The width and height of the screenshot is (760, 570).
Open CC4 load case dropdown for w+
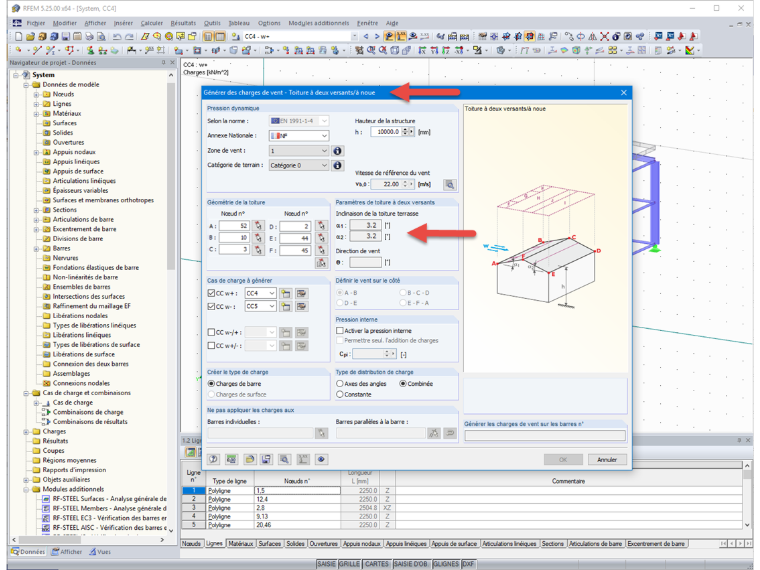pyautogui.click(x=272, y=293)
